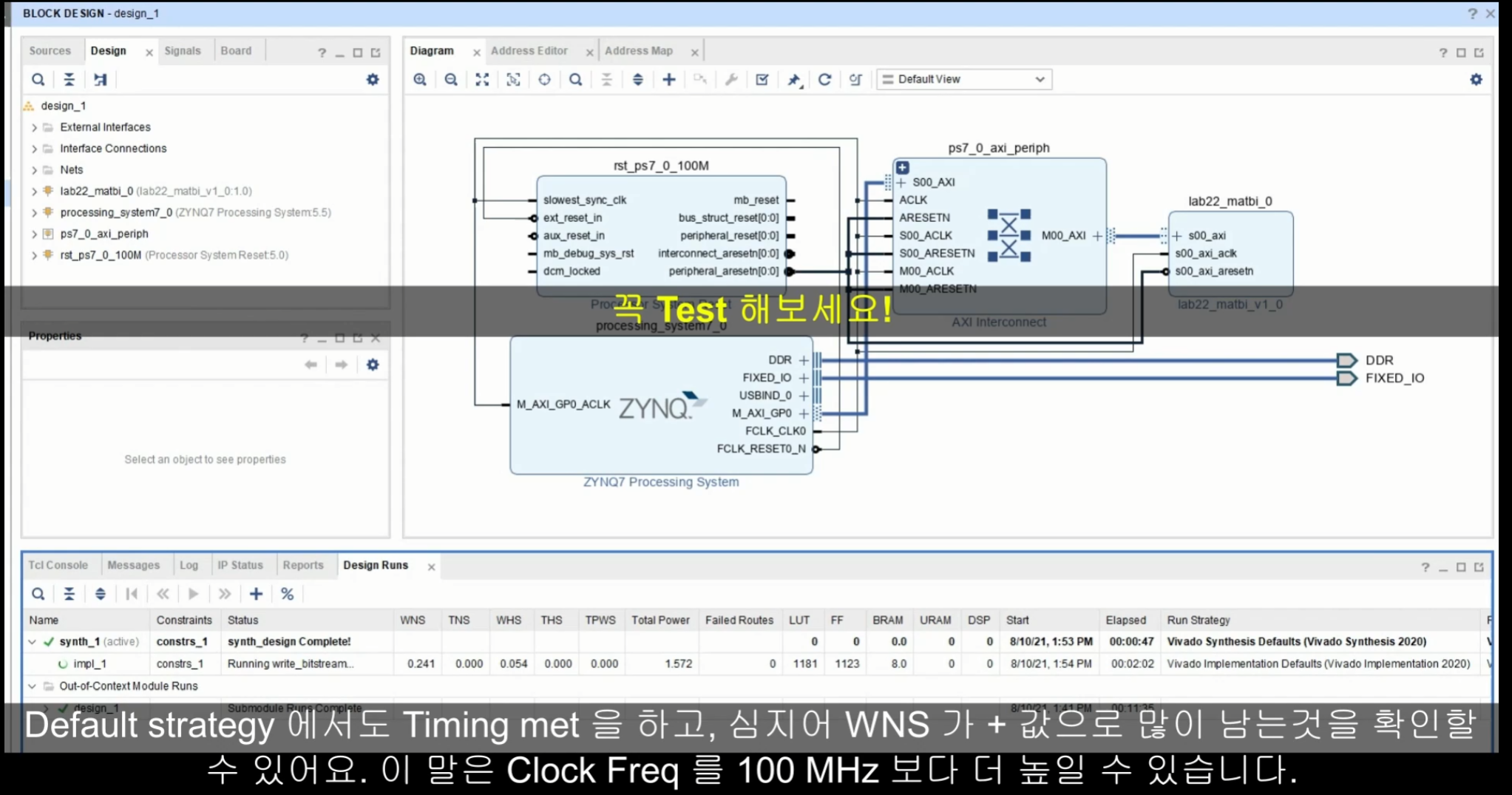Pin with the diagram toolbar icon
The height and width of the screenshot is (795, 1512).
point(793,79)
